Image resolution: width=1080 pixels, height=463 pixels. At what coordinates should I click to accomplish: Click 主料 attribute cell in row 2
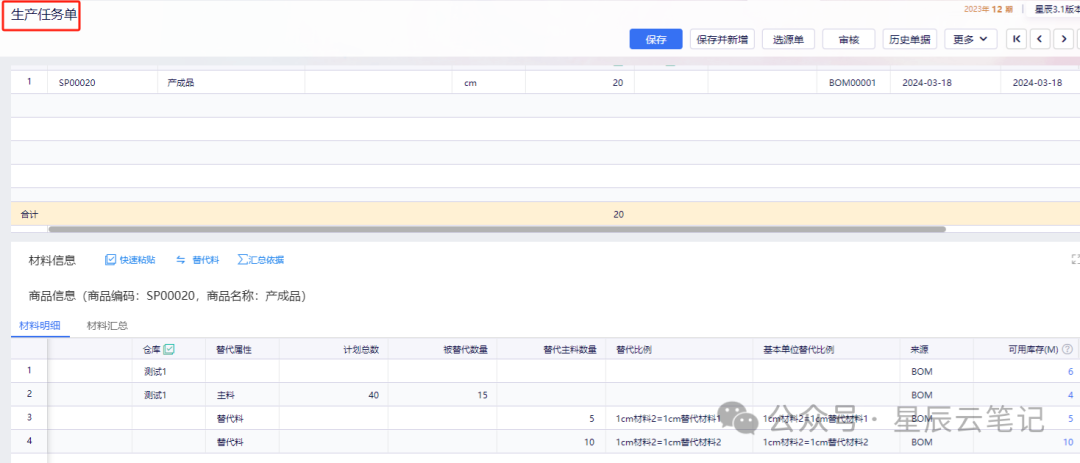(x=242, y=395)
